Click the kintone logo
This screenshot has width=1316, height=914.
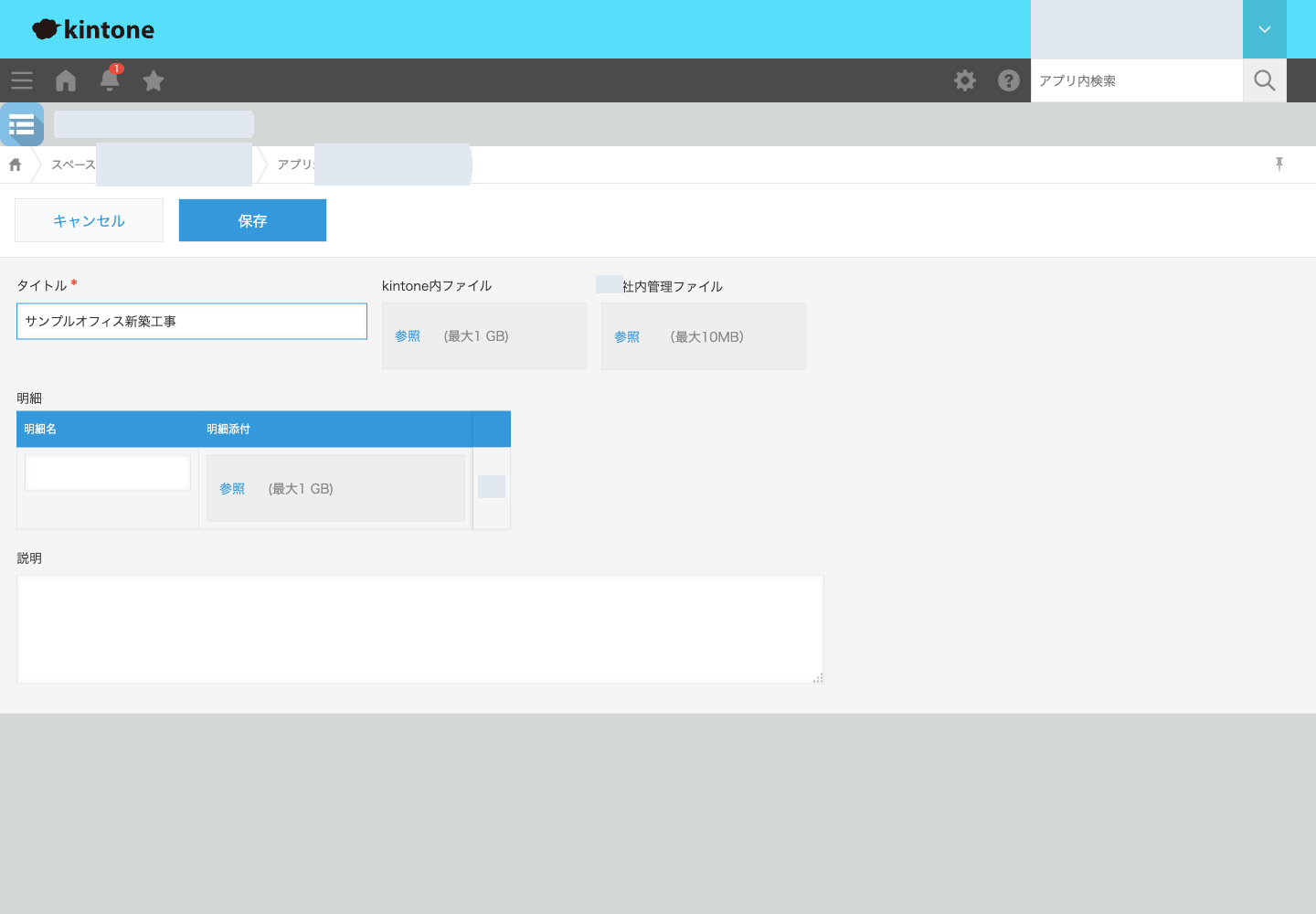click(93, 29)
